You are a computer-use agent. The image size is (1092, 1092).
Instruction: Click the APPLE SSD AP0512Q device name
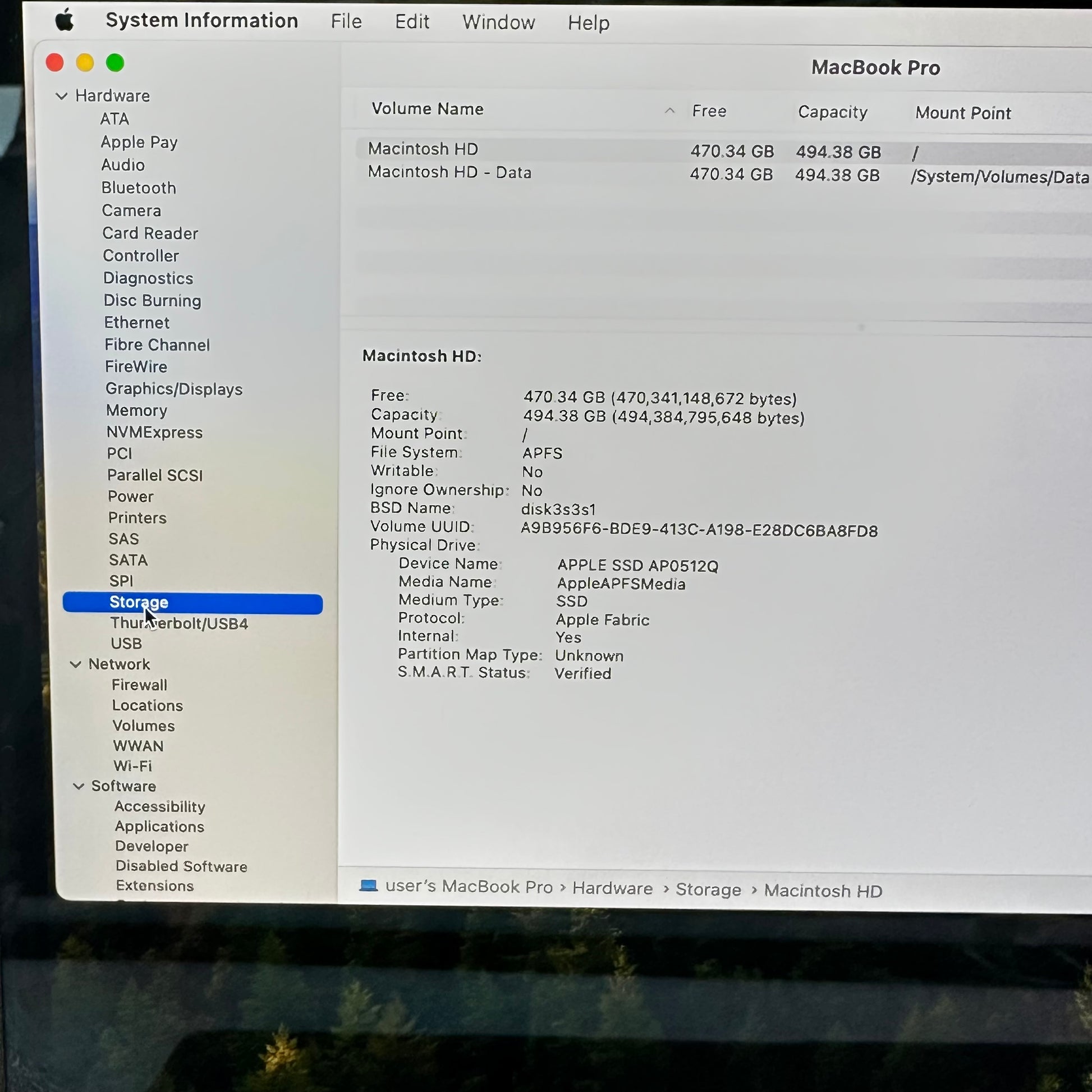[637, 565]
